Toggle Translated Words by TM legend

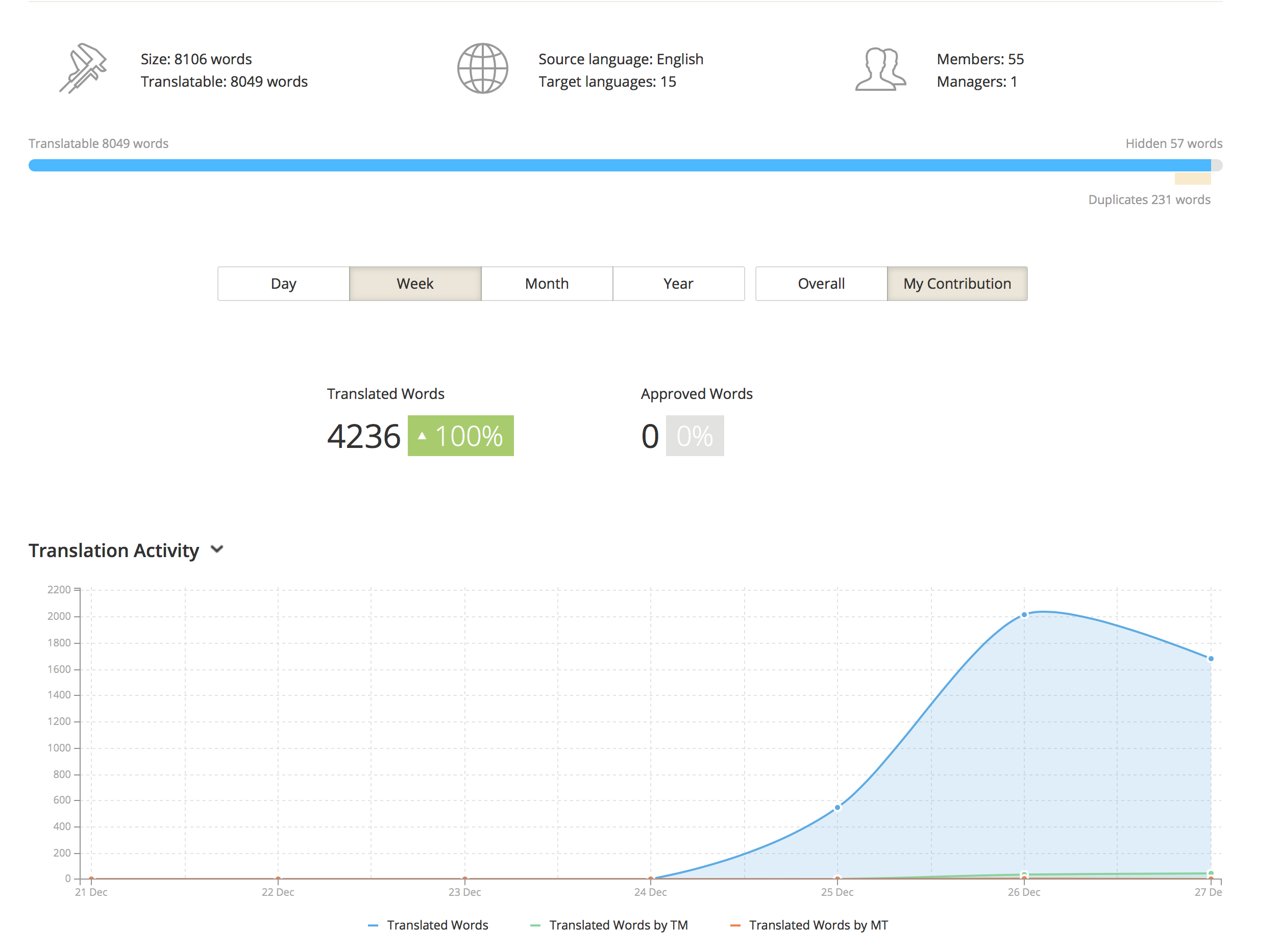coord(608,925)
